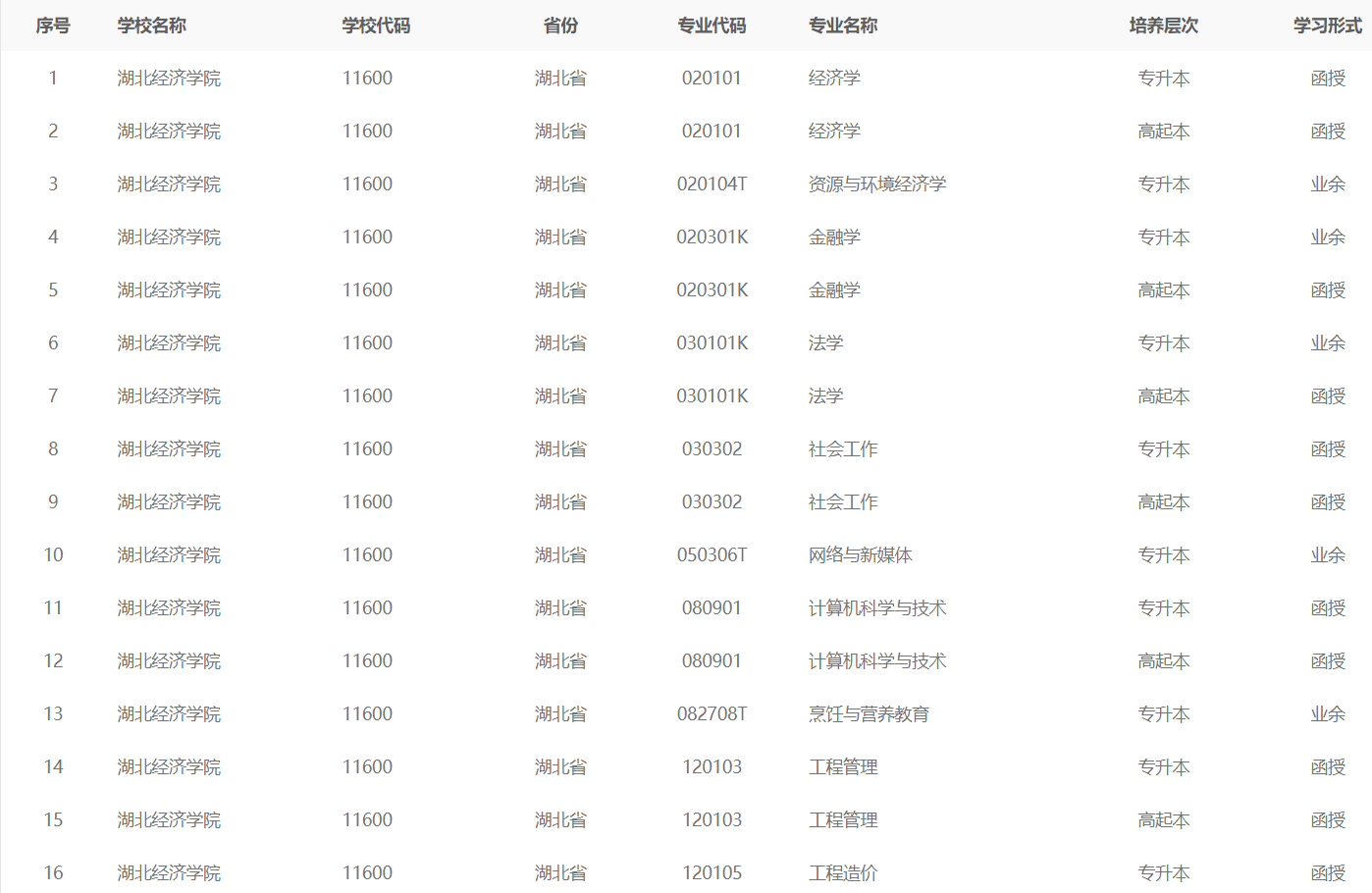Select the code 050306T

712,555
